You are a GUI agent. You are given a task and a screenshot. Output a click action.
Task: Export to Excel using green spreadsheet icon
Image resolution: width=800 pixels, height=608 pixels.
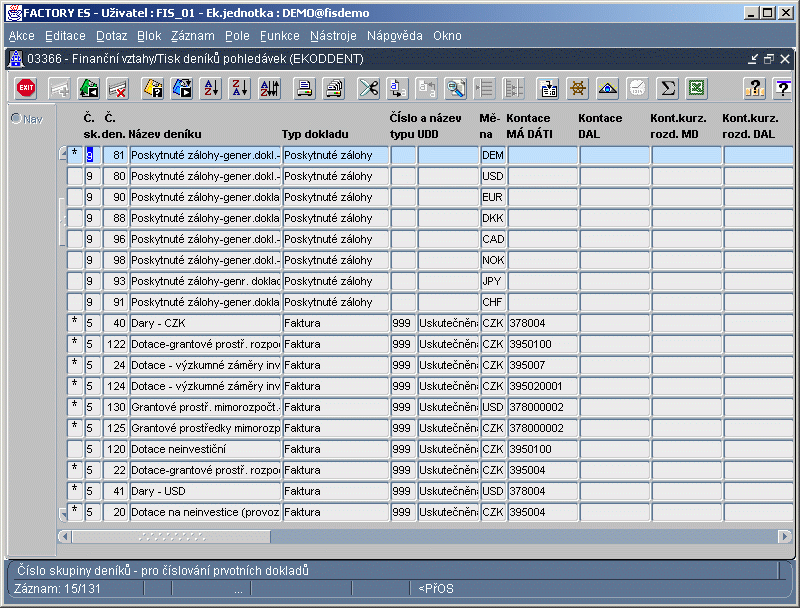697,88
